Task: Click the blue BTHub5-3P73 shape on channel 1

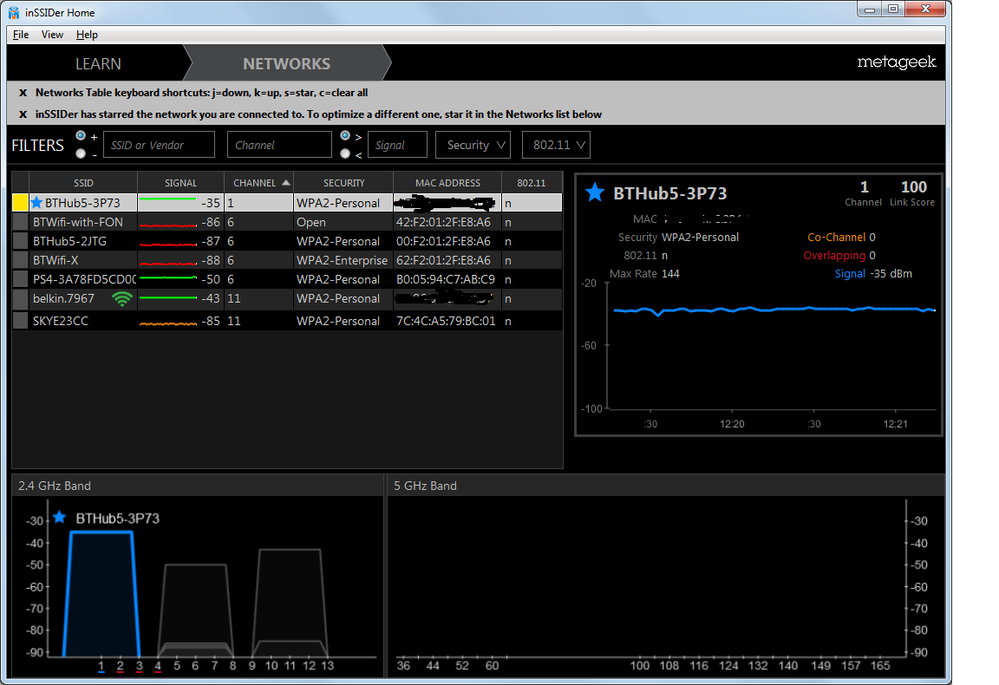Action: coord(101,593)
